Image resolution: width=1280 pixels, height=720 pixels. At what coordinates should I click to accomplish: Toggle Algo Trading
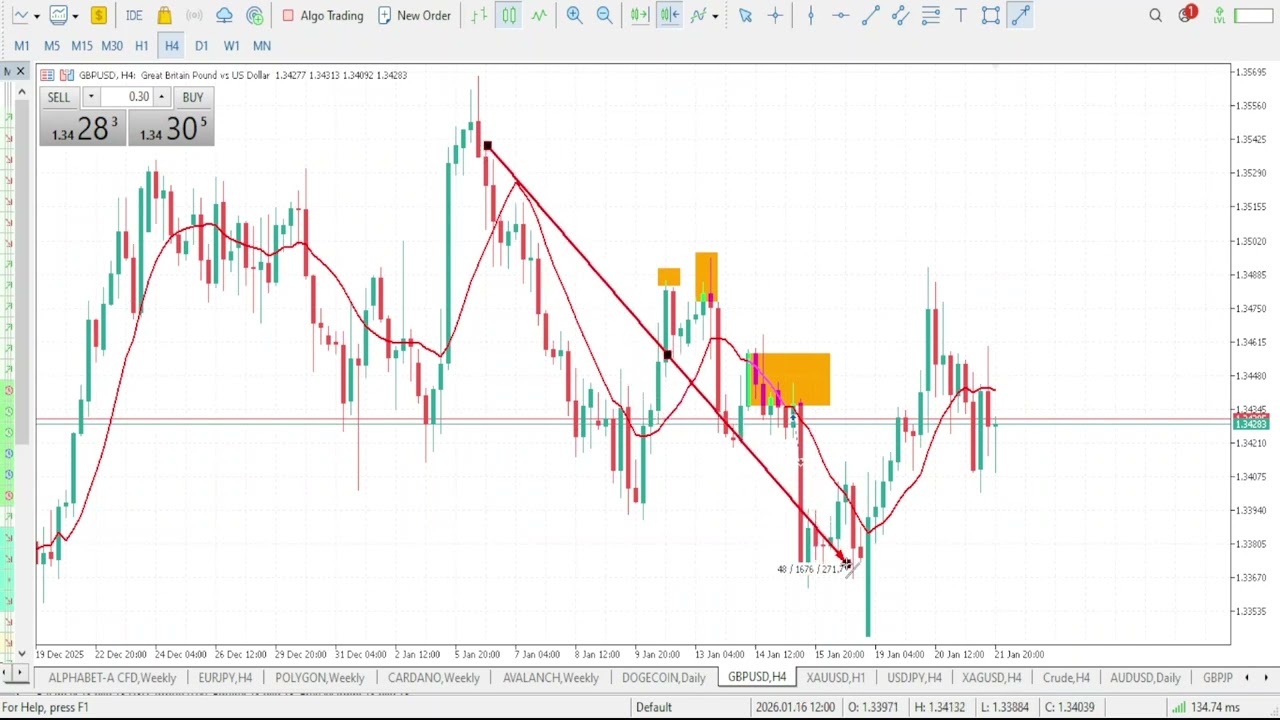point(322,15)
